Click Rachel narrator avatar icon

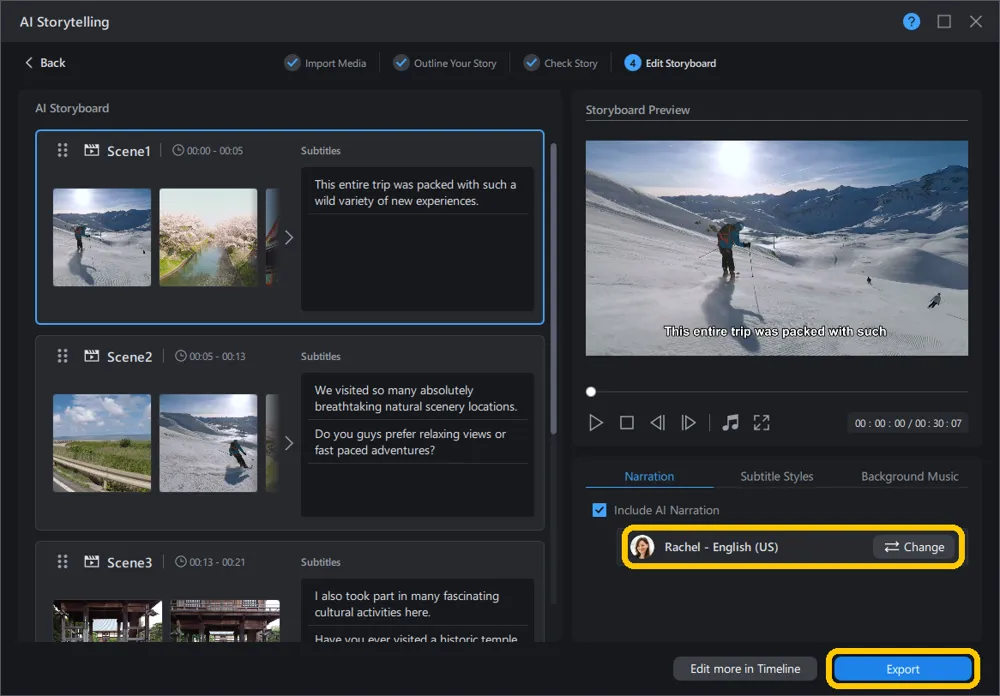tap(642, 547)
